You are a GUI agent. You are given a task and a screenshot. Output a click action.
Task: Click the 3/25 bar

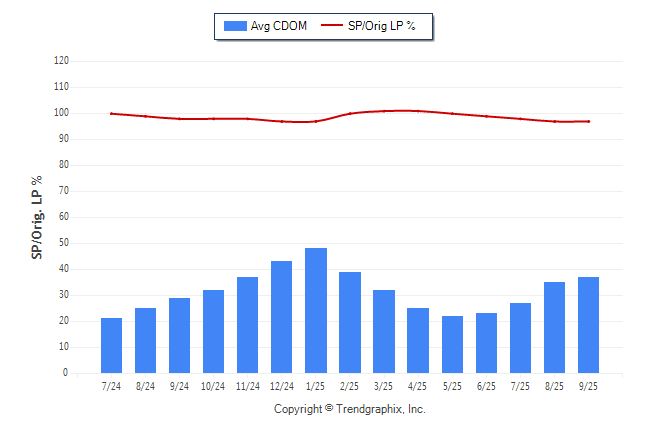click(385, 331)
